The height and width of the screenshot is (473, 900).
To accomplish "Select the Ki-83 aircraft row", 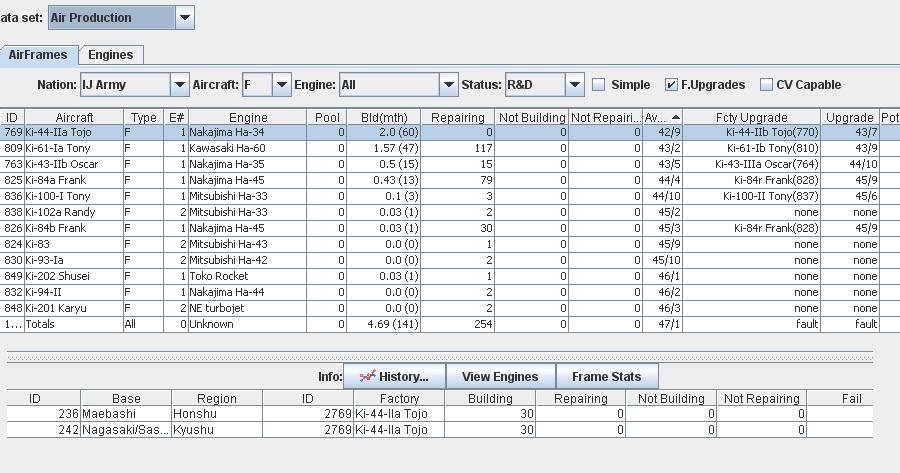I will point(450,244).
